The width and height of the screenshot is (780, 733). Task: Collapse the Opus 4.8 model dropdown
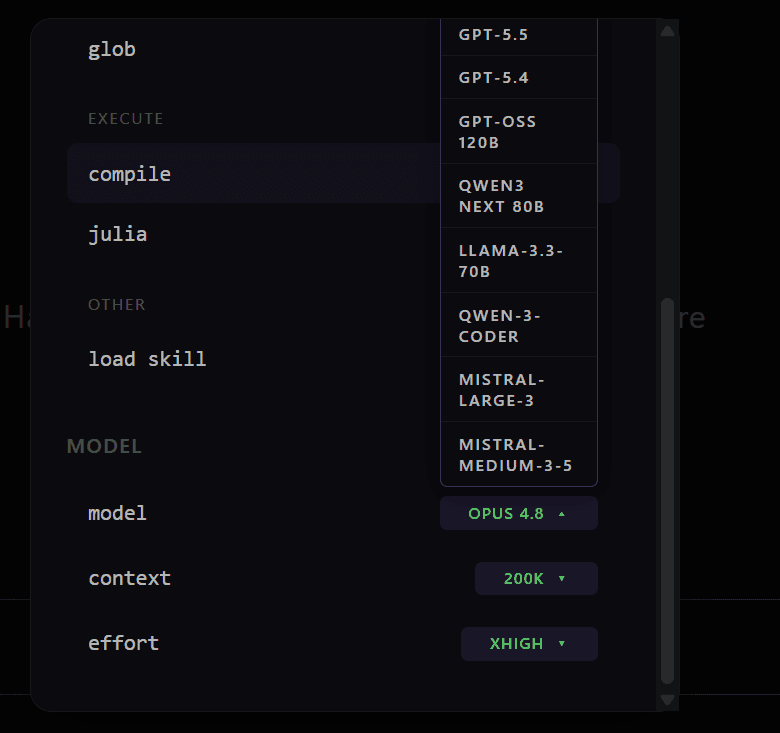coord(519,513)
